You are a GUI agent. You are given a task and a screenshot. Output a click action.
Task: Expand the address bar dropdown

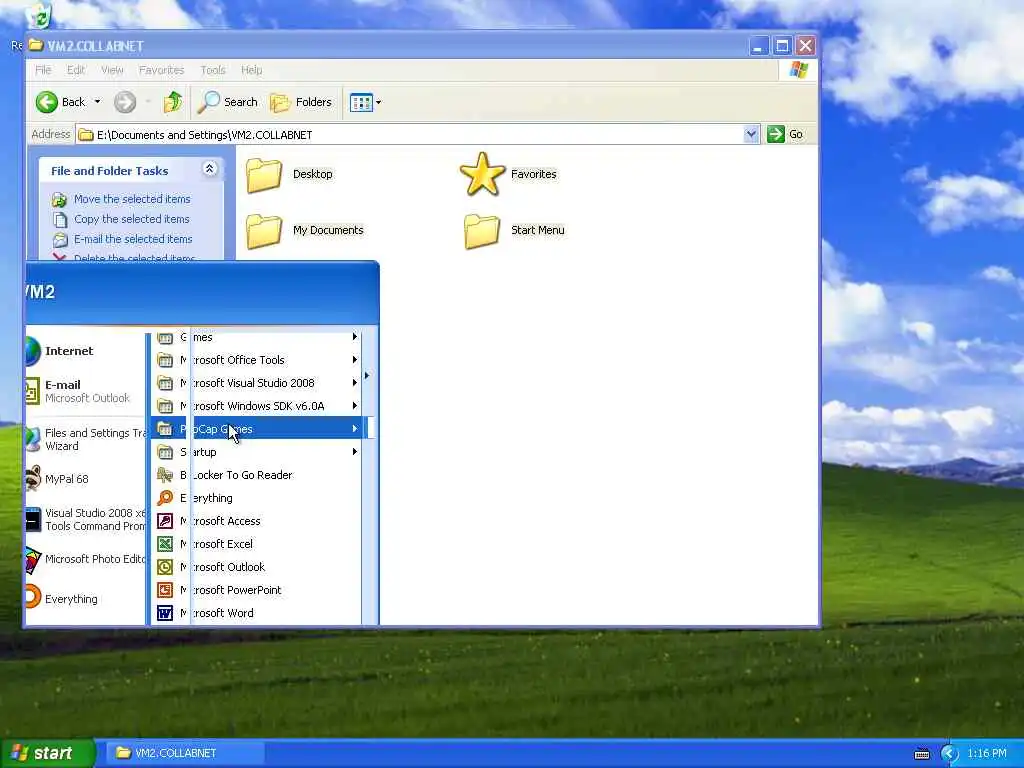tap(751, 135)
